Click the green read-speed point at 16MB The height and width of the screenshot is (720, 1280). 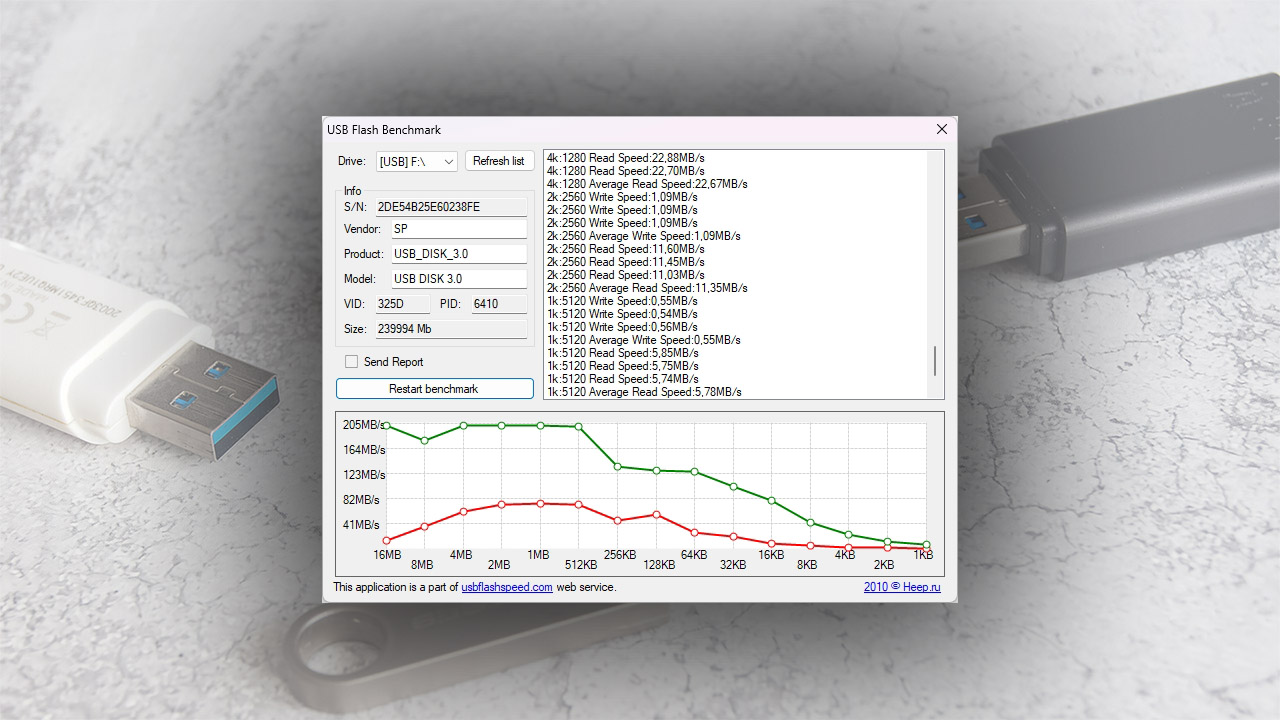click(387, 426)
